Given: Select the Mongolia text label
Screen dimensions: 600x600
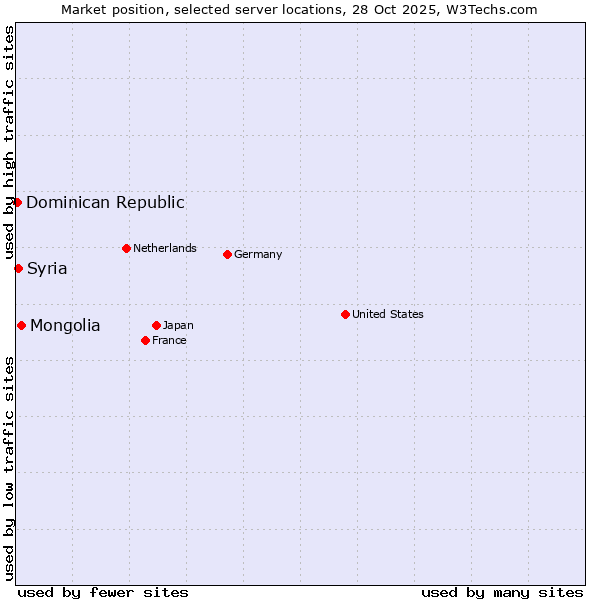Looking at the screenshot, I should [65, 326].
